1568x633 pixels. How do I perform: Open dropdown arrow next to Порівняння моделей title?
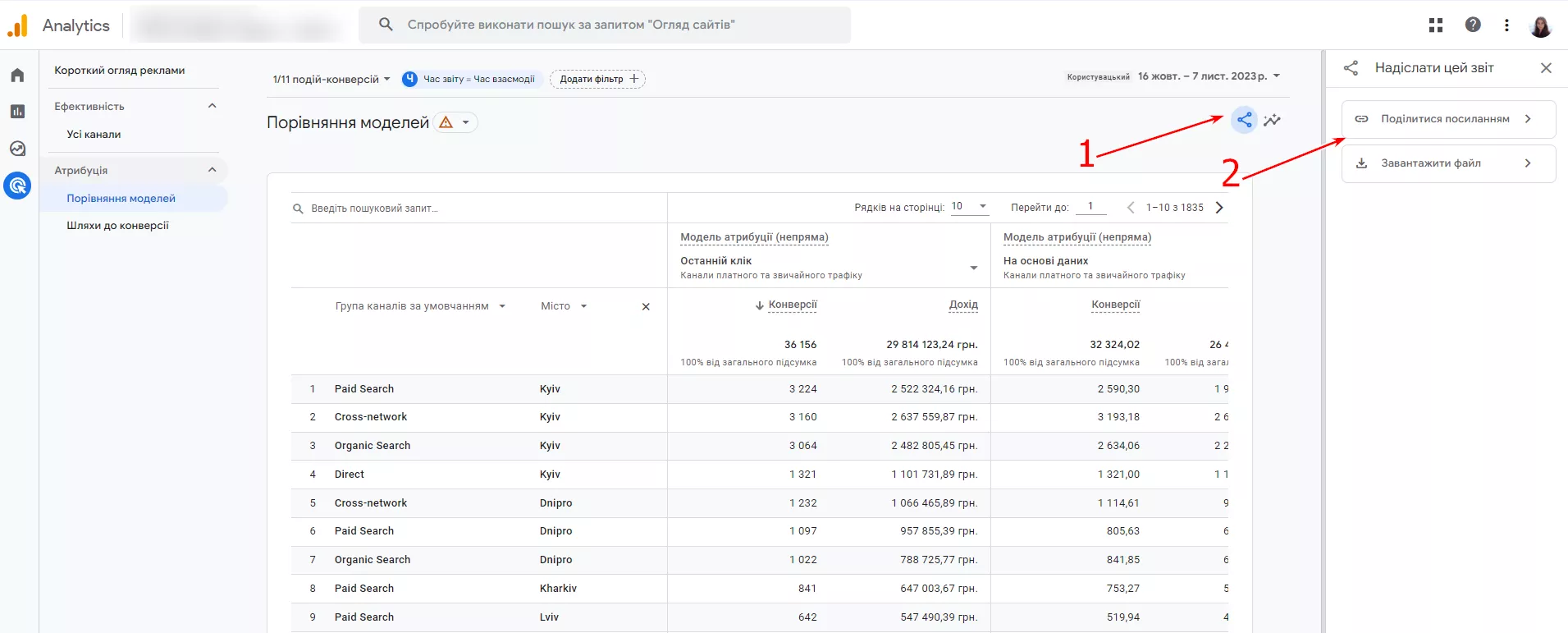466,122
